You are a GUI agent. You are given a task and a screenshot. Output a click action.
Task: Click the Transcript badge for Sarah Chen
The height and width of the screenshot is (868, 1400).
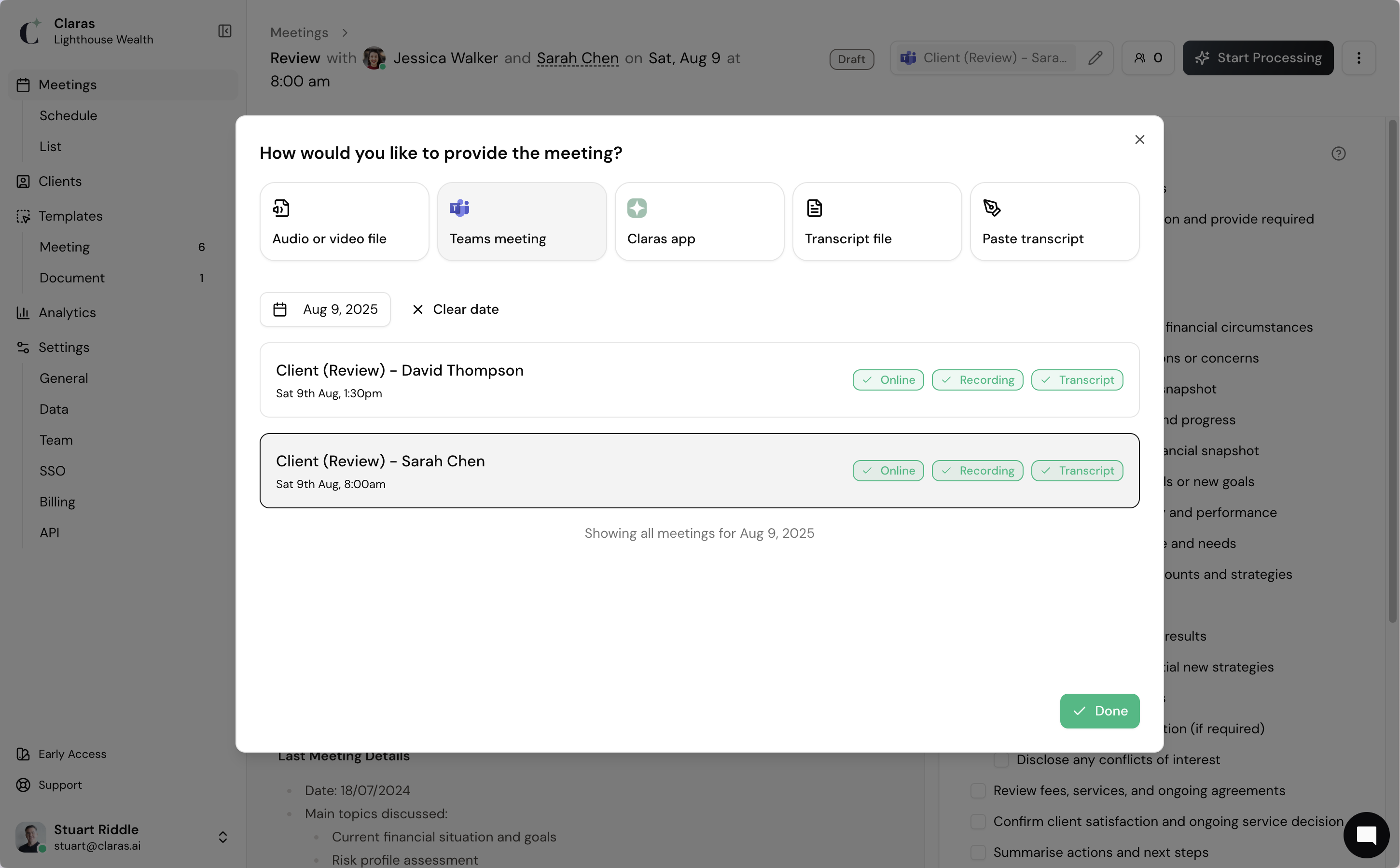[x=1077, y=471]
